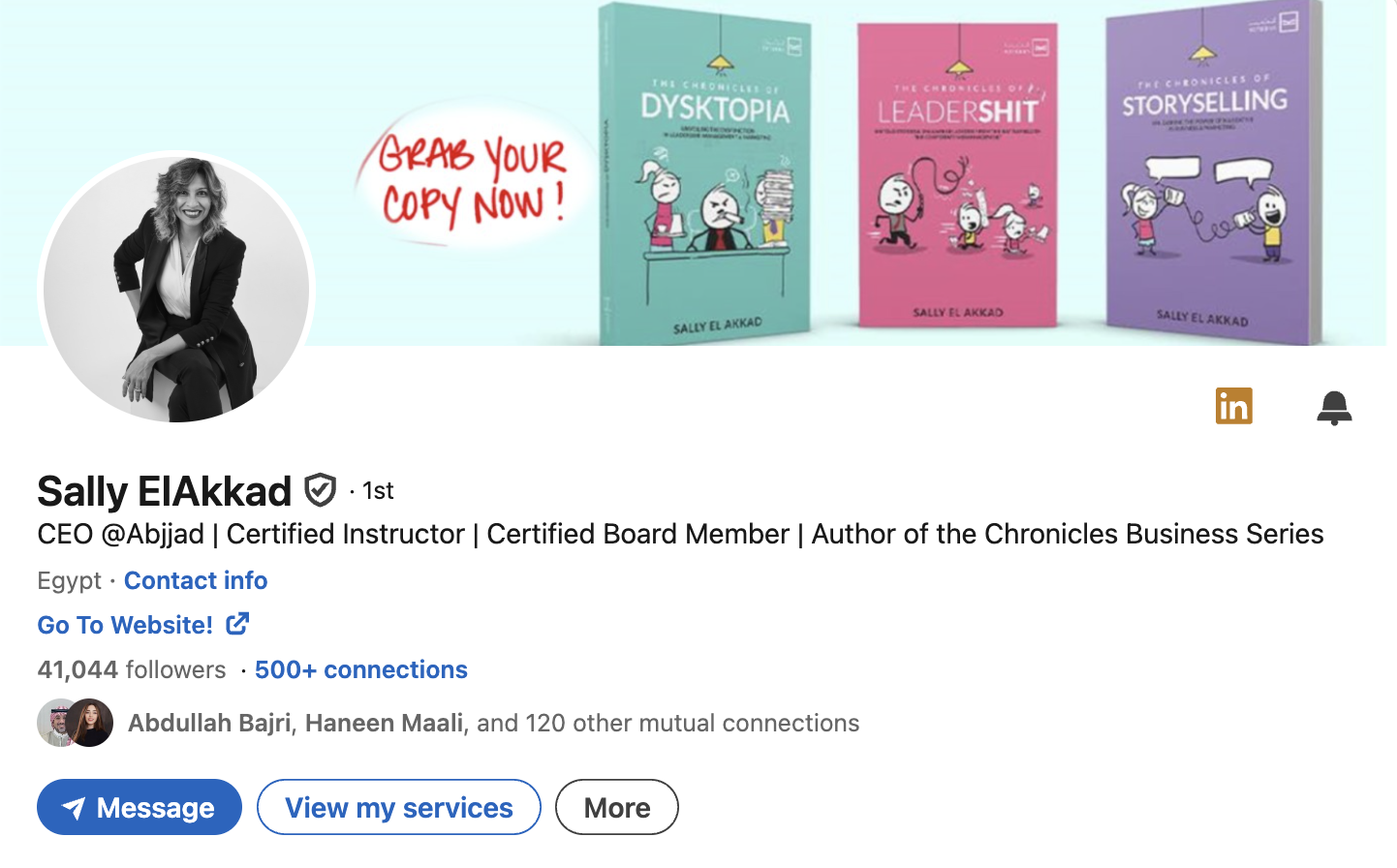Open Abdullah Bajri's name link
This screenshot has height=868, width=1397.
[x=209, y=723]
